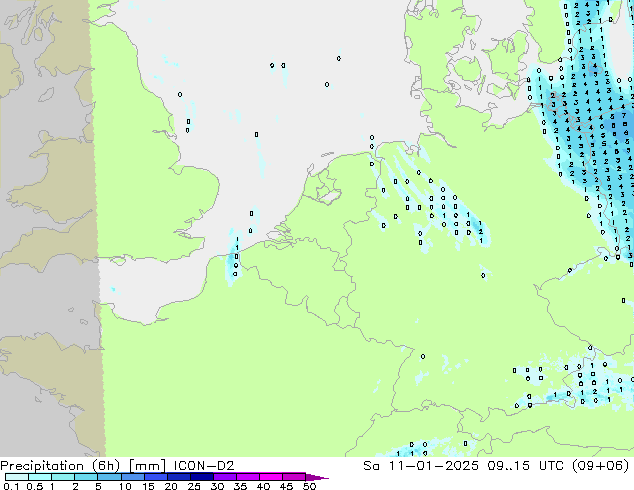Click the '[mm]' unit label
Screen dimensions: 634x490
click(147, 466)
